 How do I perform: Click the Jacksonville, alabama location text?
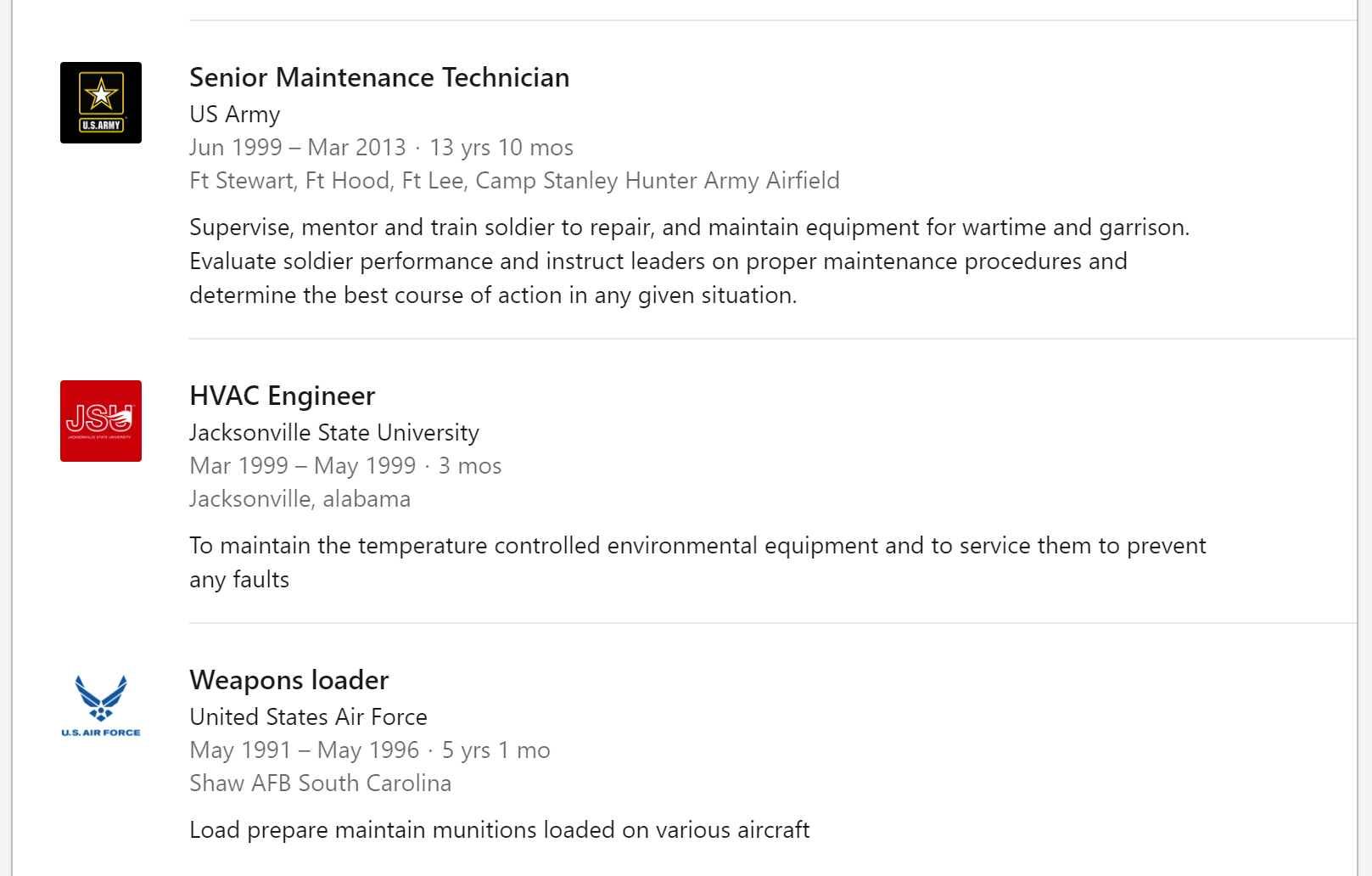click(300, 499)
